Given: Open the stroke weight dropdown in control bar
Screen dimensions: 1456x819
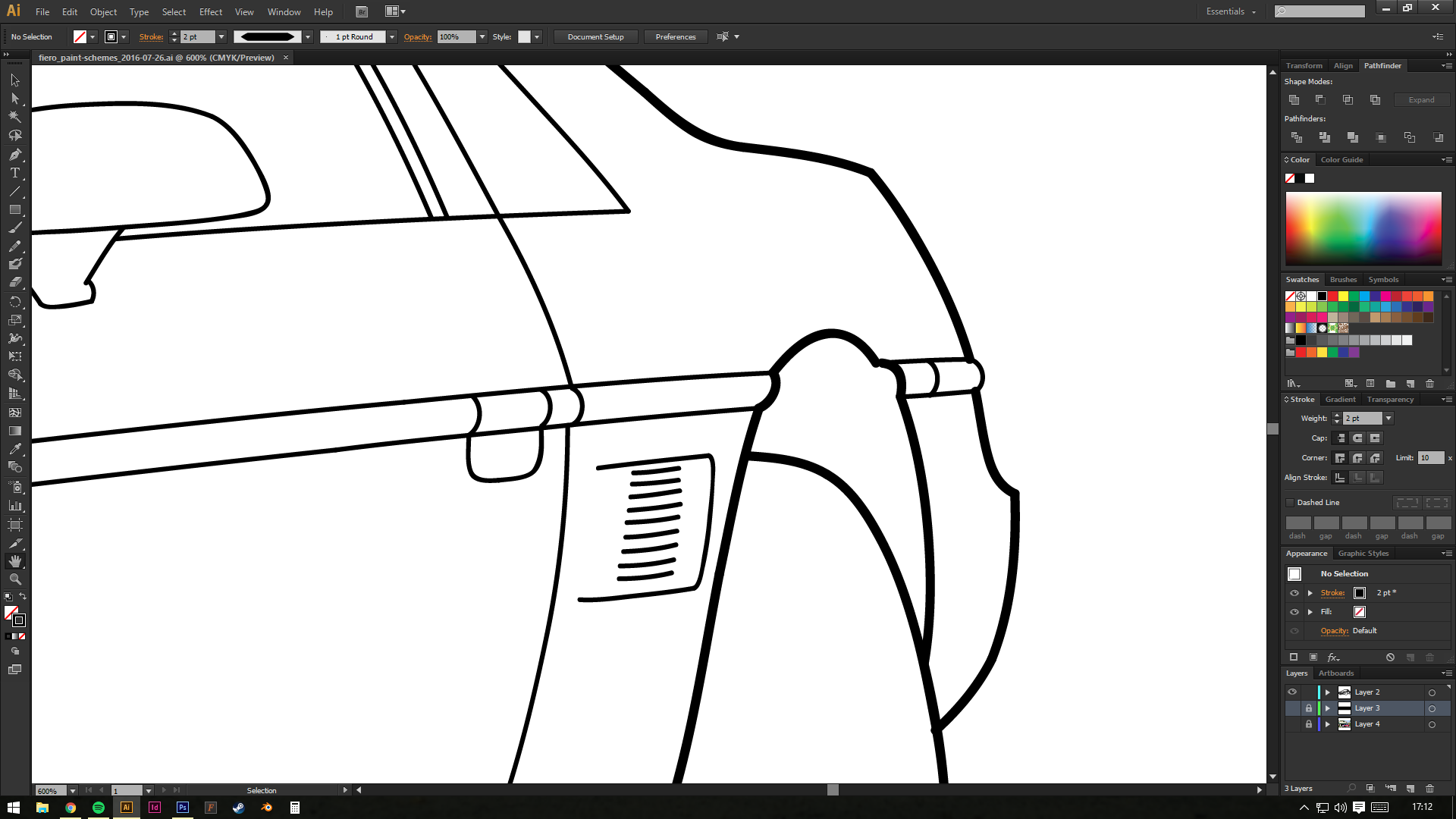Looking at the screenshot, I should pos(221,36).
